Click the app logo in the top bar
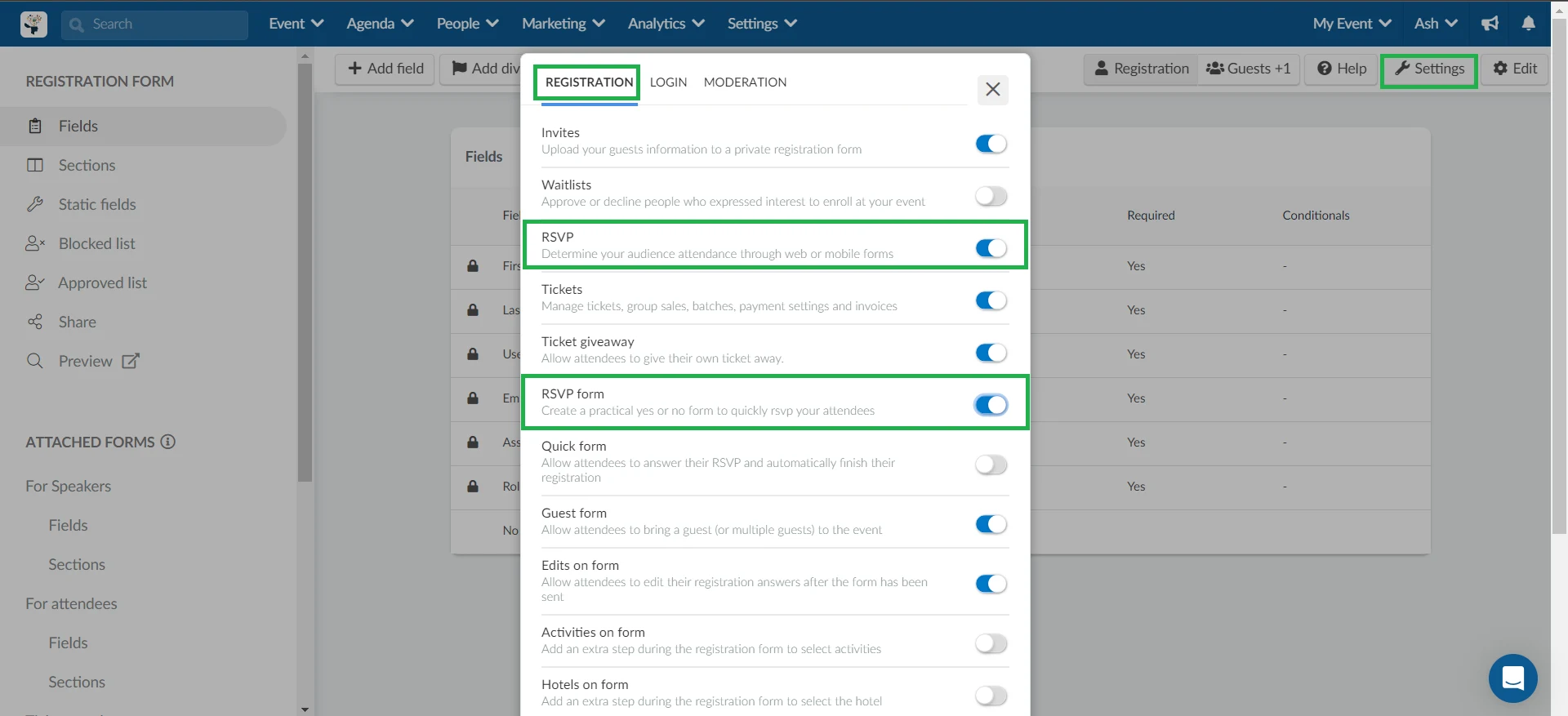Viewport: 1568px width, 716px height. point(33,24)
